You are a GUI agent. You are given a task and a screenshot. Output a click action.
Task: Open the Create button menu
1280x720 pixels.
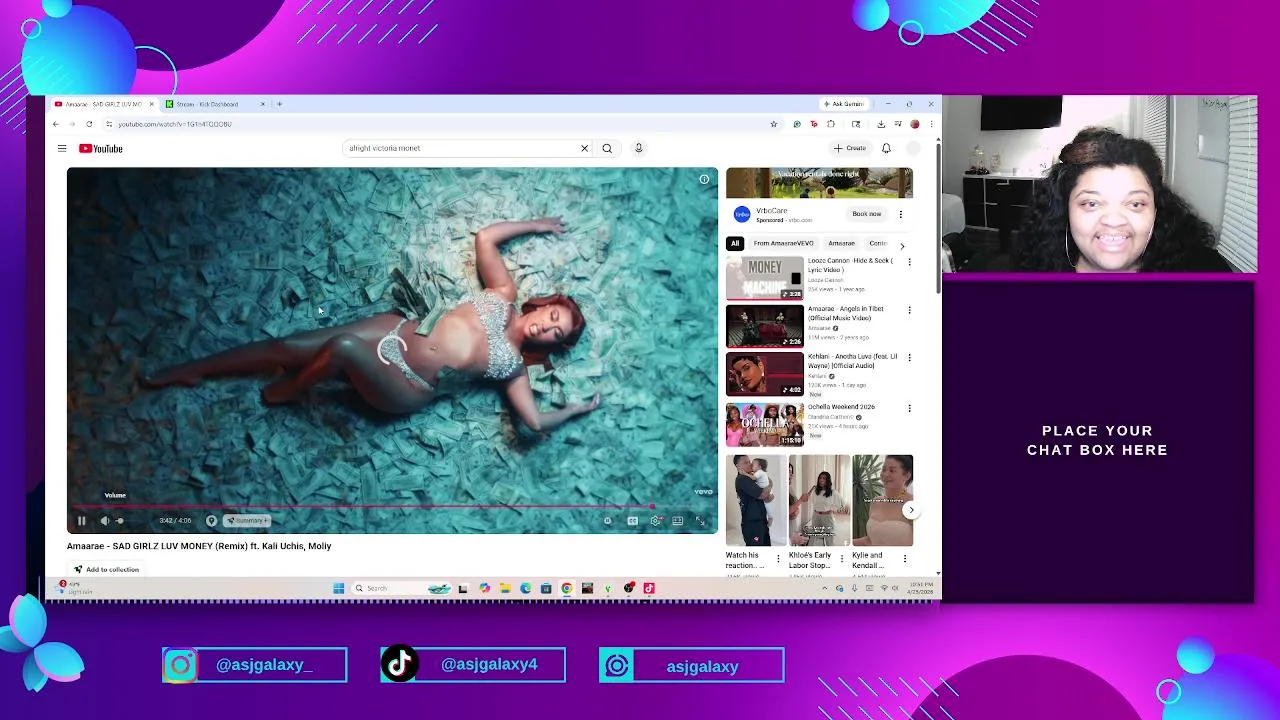[850, 148]
